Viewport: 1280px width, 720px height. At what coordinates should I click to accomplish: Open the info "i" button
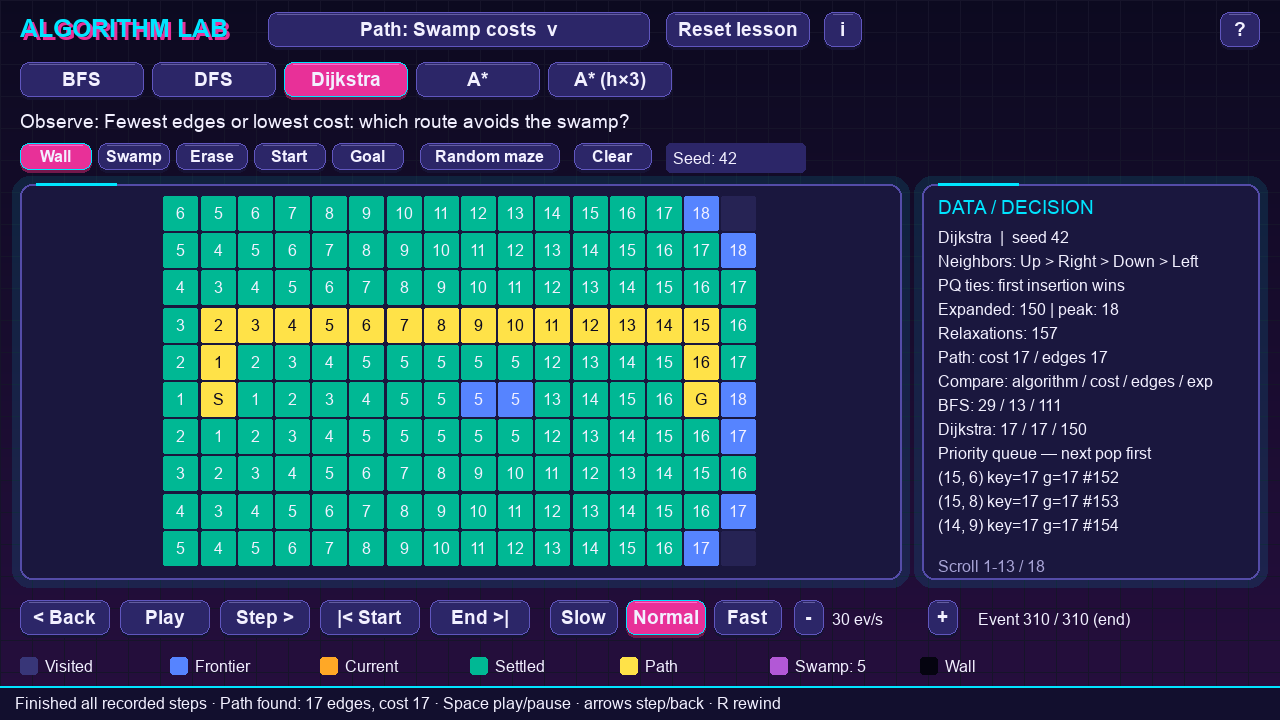point(843,30)
